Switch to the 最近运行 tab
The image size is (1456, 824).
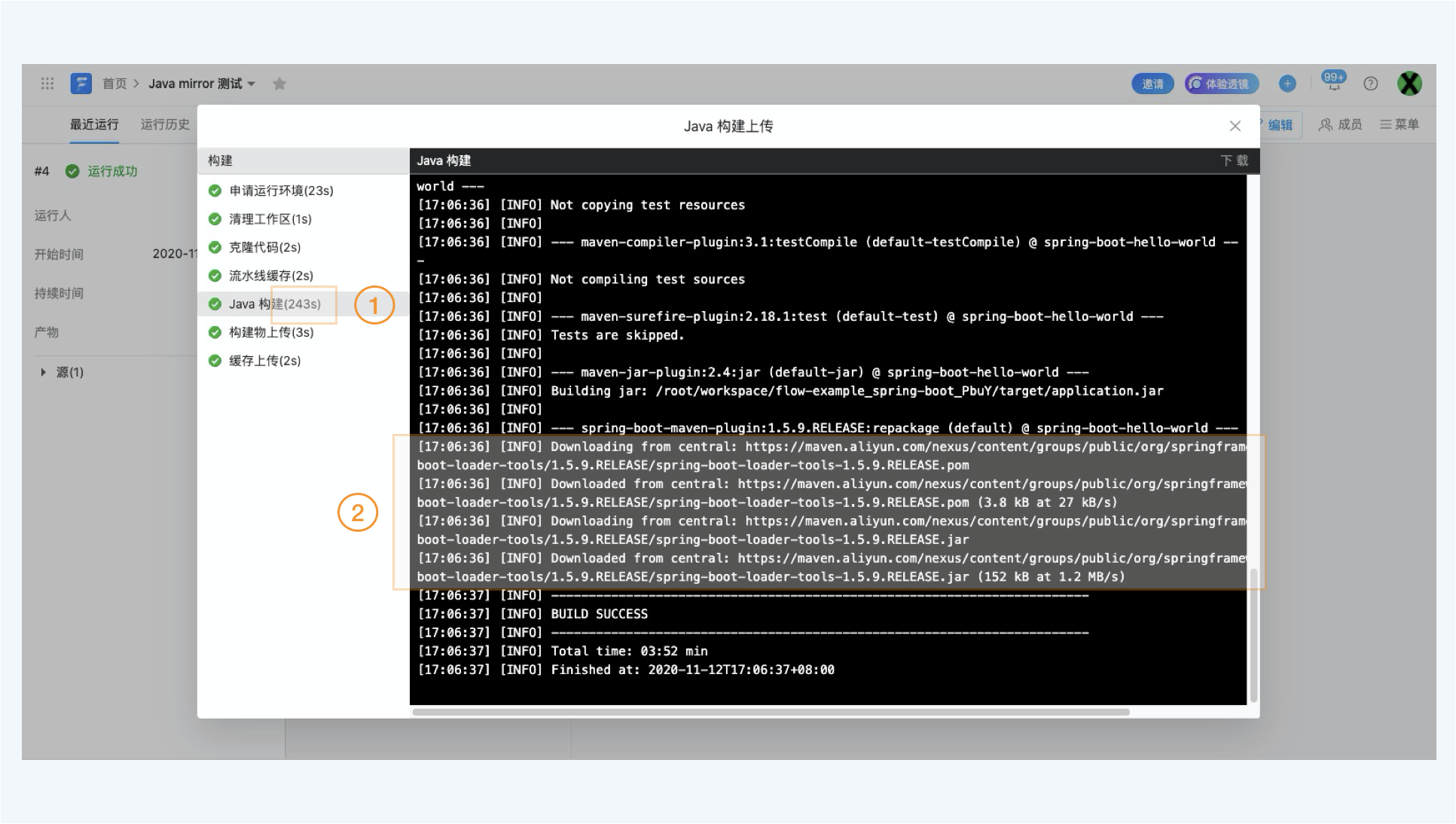94,124
